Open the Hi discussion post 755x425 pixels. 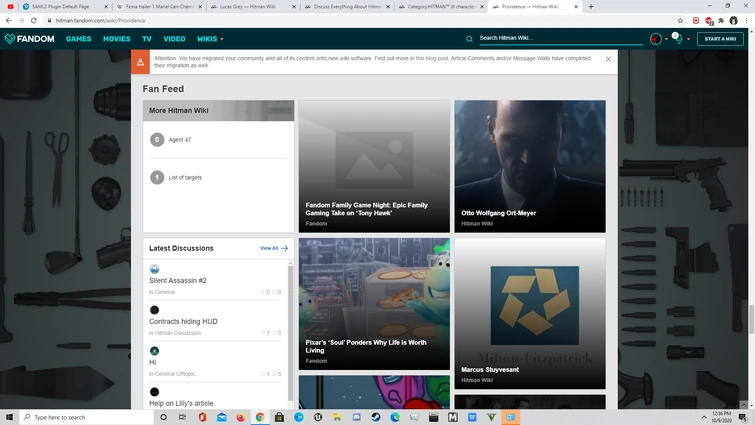pos(153,362)
